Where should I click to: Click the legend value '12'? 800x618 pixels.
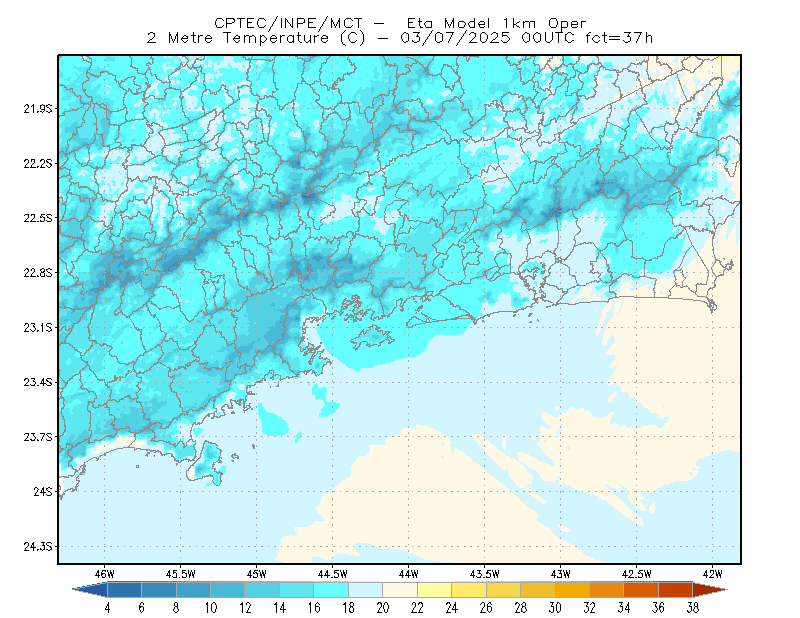pyautogui.click(x=245, y=608)
